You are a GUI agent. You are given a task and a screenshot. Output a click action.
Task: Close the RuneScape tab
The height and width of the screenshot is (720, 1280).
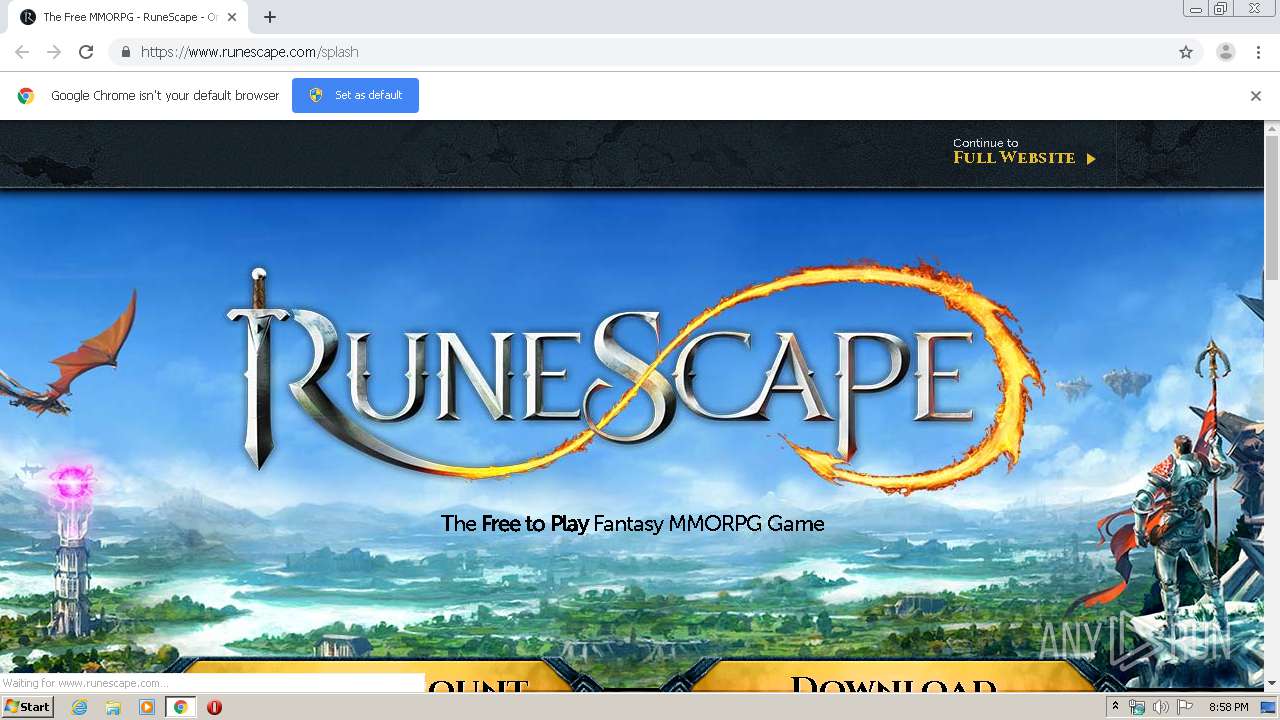coord(232,17)
